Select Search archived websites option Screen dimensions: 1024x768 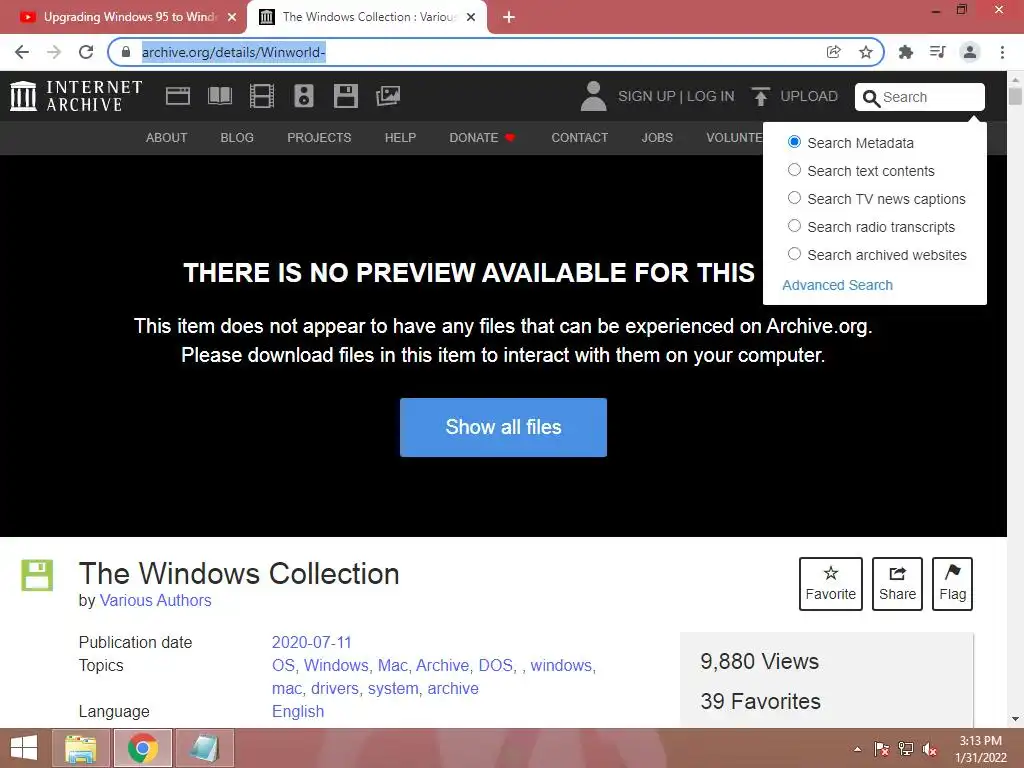[794, 254]
